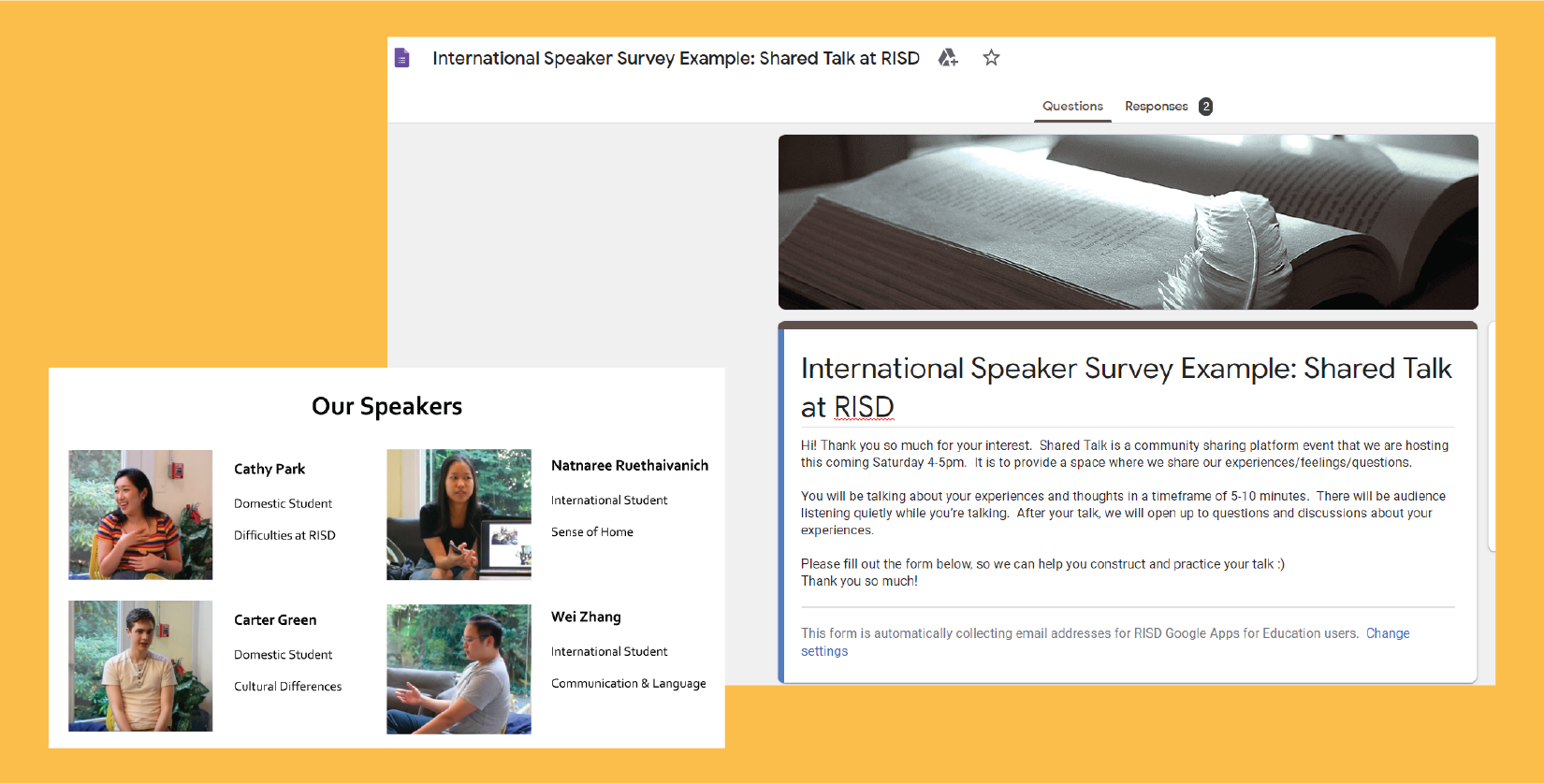Click Carter Green's speaker photo
Image resolution: width=1544 pixels, height=784 pixels.
[140, 666]
